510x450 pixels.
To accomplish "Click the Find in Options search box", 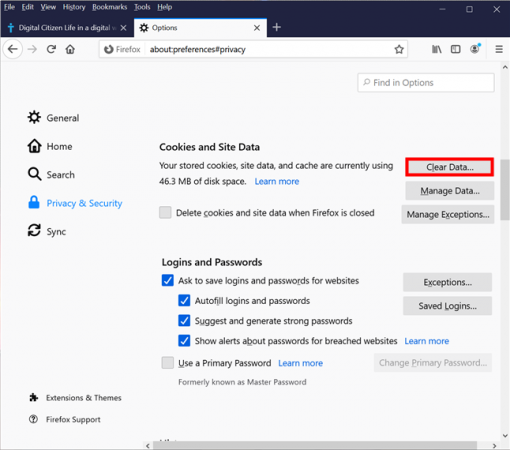I will [x=426, y=83].
